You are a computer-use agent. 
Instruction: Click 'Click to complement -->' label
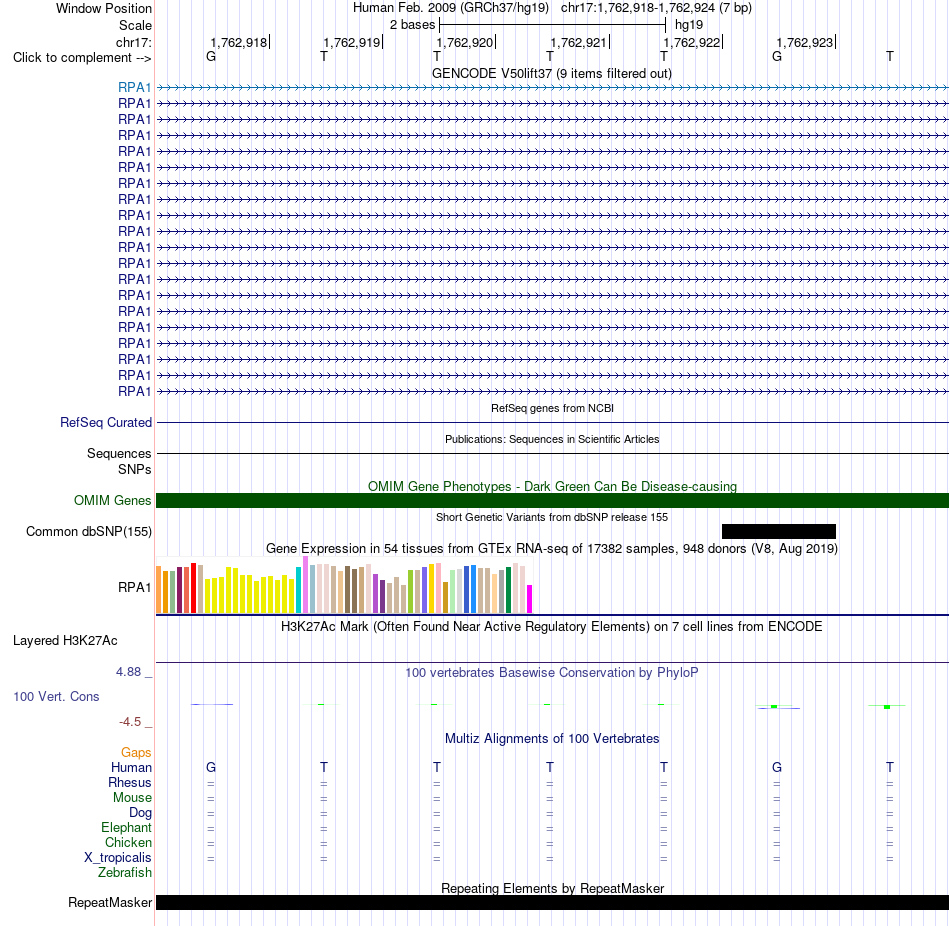click(82, 58)
